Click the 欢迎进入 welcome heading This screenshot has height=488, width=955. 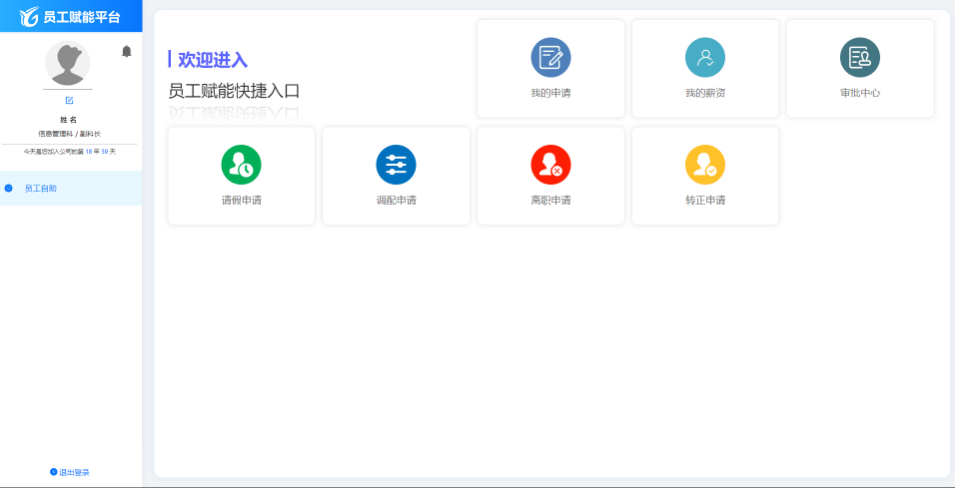point(212,60)
